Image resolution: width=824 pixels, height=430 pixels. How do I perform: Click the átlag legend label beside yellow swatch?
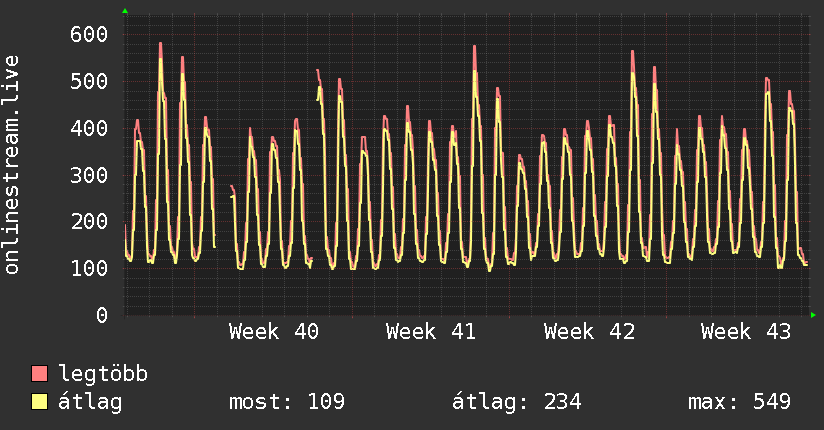(x=90, y=402)
